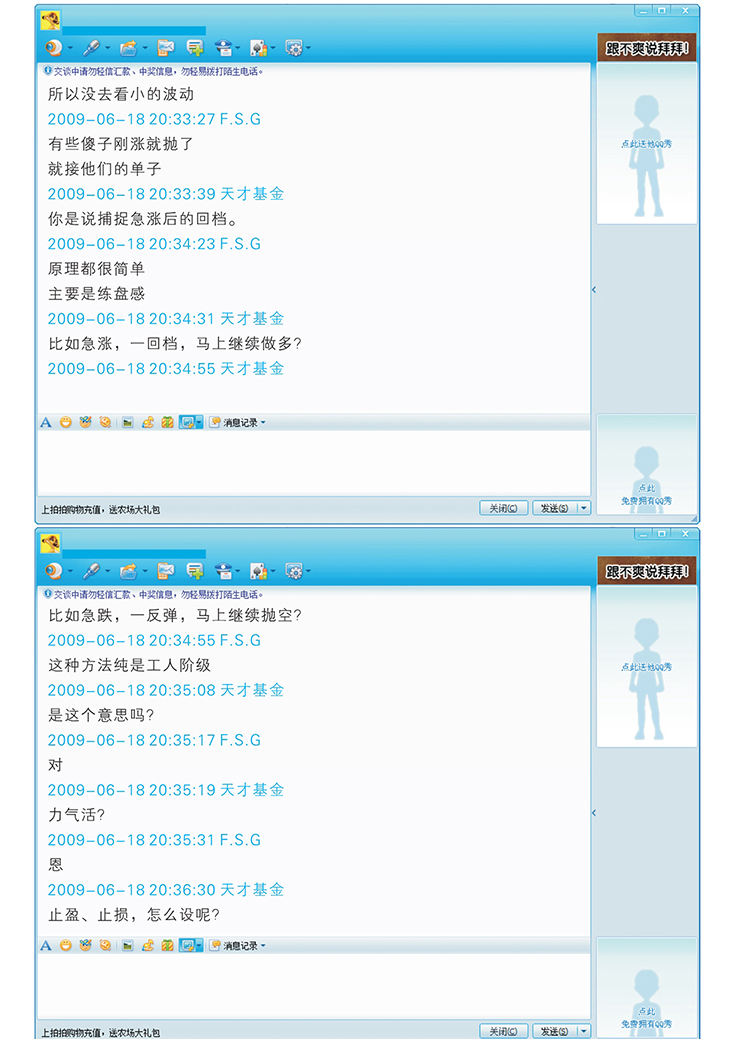This screenshot has height=1039, width=750.
Task: Click send file folder icon, lower window
Action: pyautogui.click(x=129, y=571)
